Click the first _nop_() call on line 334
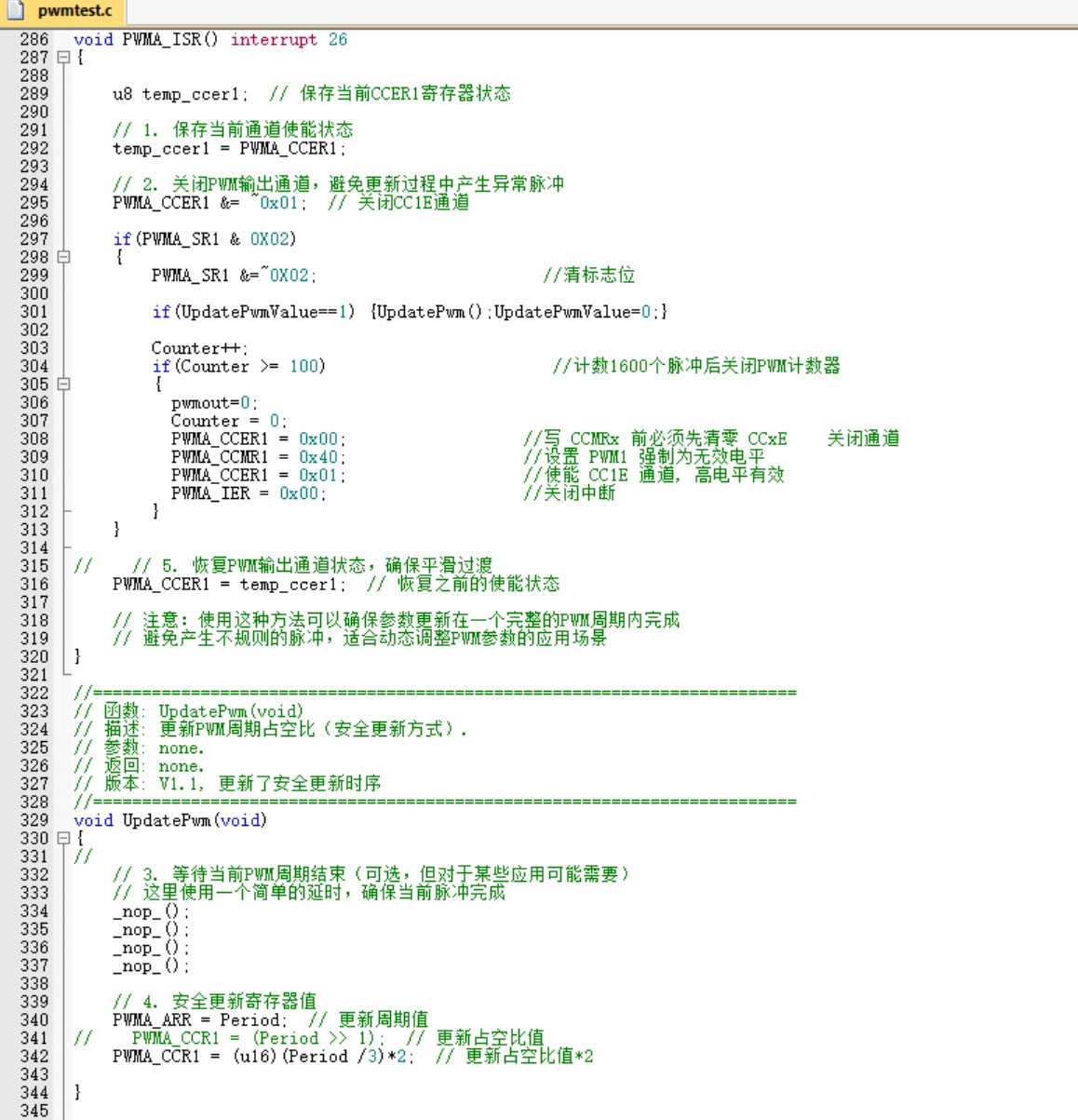The height and width of the screenshot is (1120, 1078). tap(151, 911)
